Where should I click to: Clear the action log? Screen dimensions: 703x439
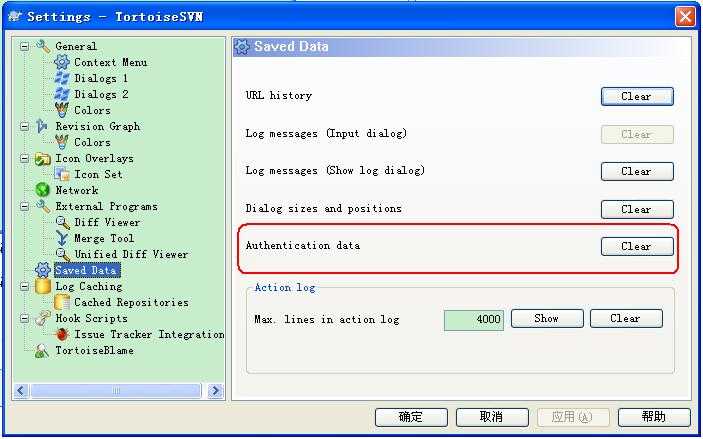[626, 319]
